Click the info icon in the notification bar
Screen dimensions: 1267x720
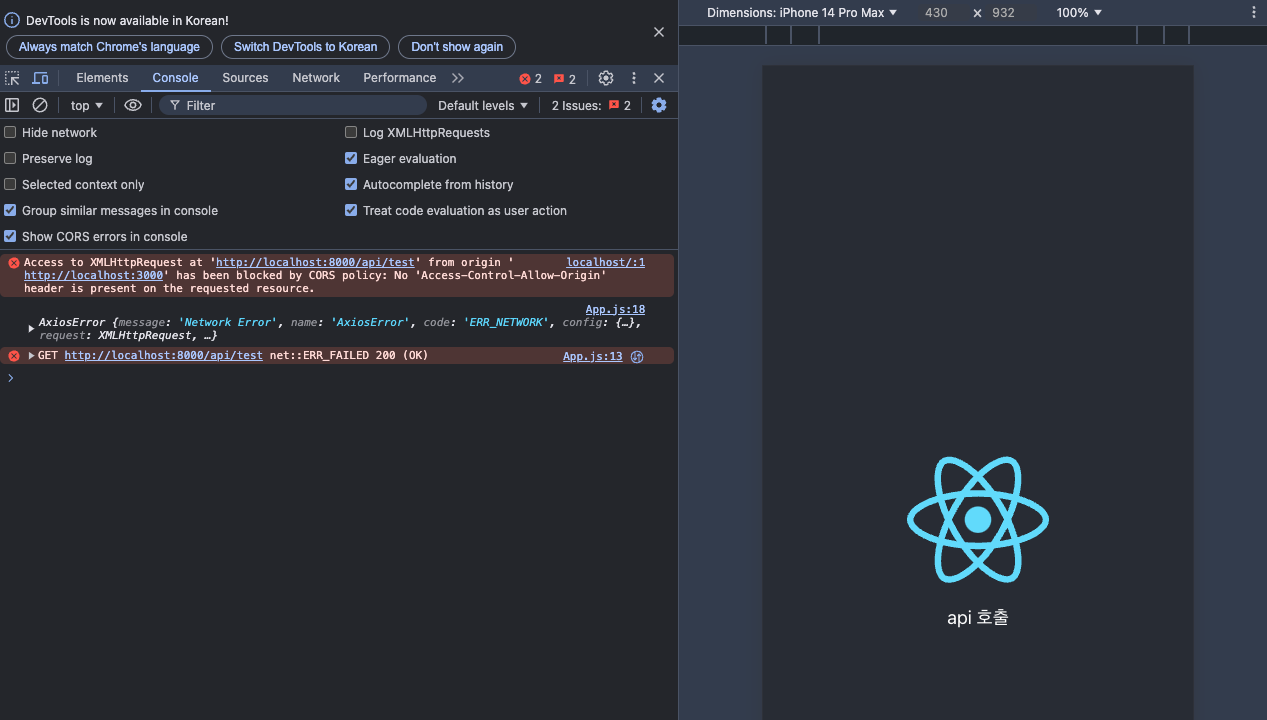pos(12,20)
